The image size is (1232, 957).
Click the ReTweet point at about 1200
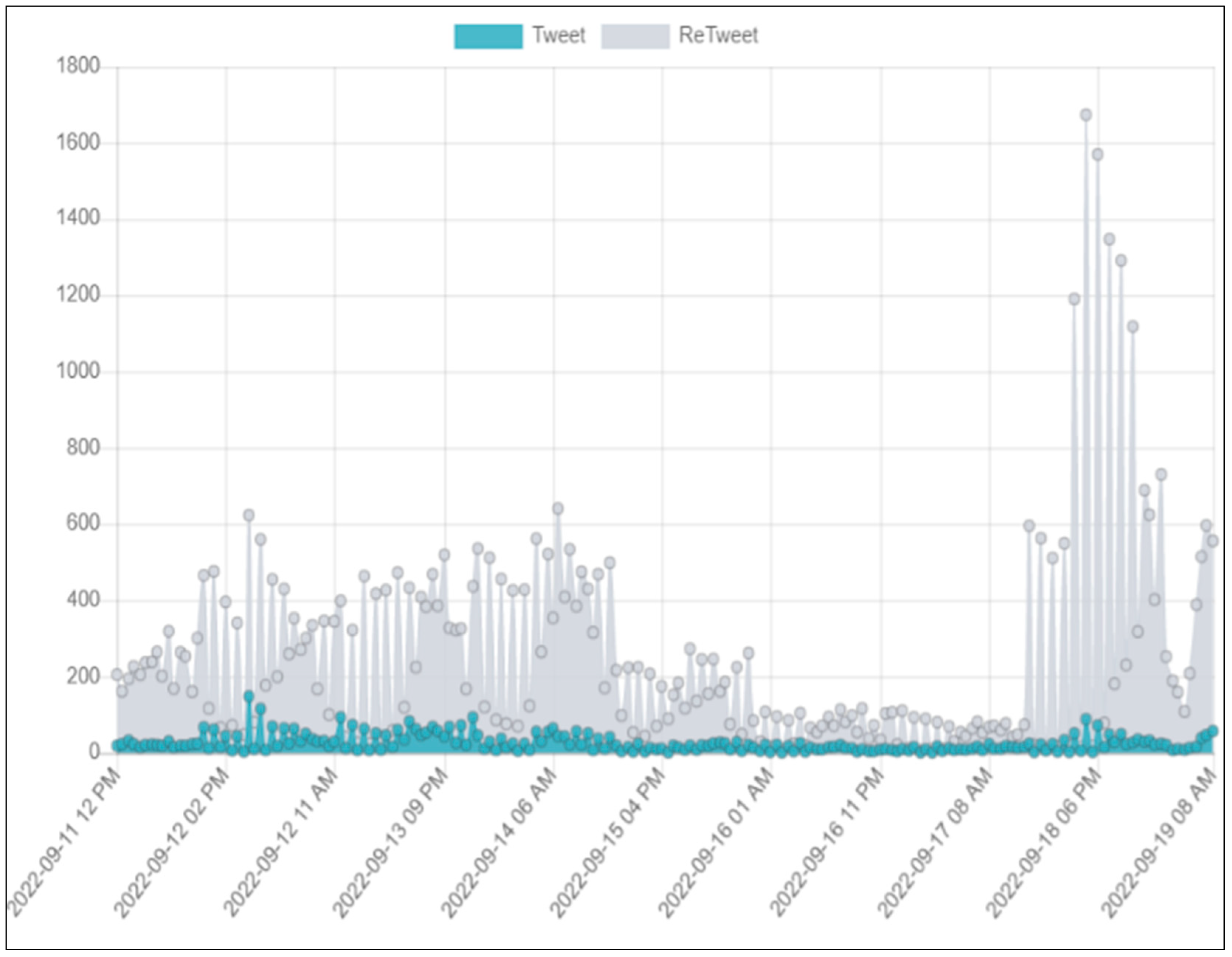(x=1074, y=299)
